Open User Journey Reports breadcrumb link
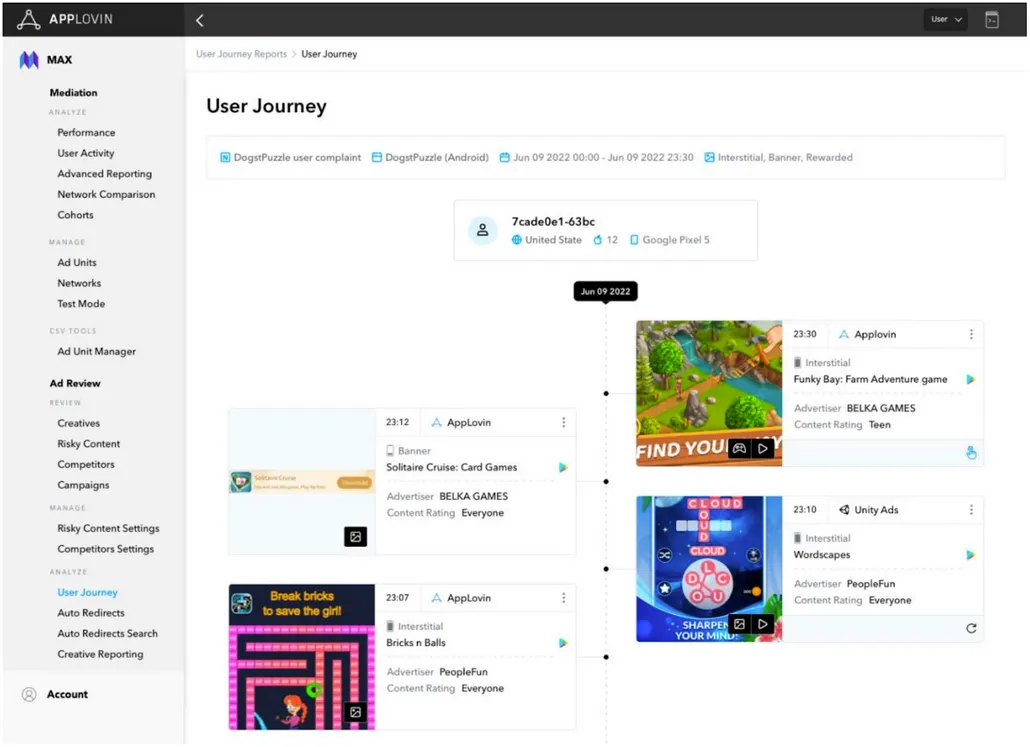Viewport: 1030px width, 747px height. point(241,54)
